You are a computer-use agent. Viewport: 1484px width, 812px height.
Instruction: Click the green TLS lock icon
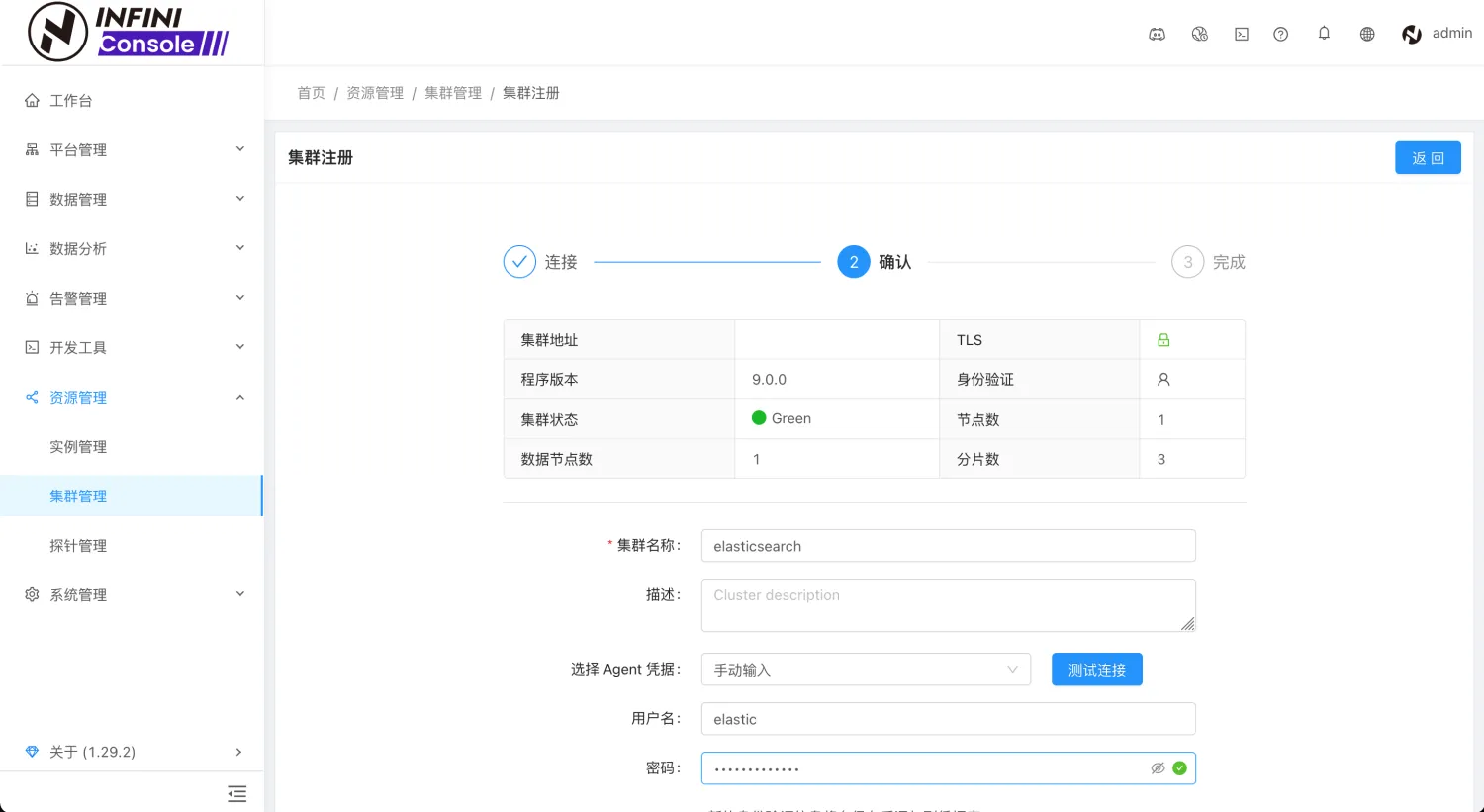(1163, 339)
